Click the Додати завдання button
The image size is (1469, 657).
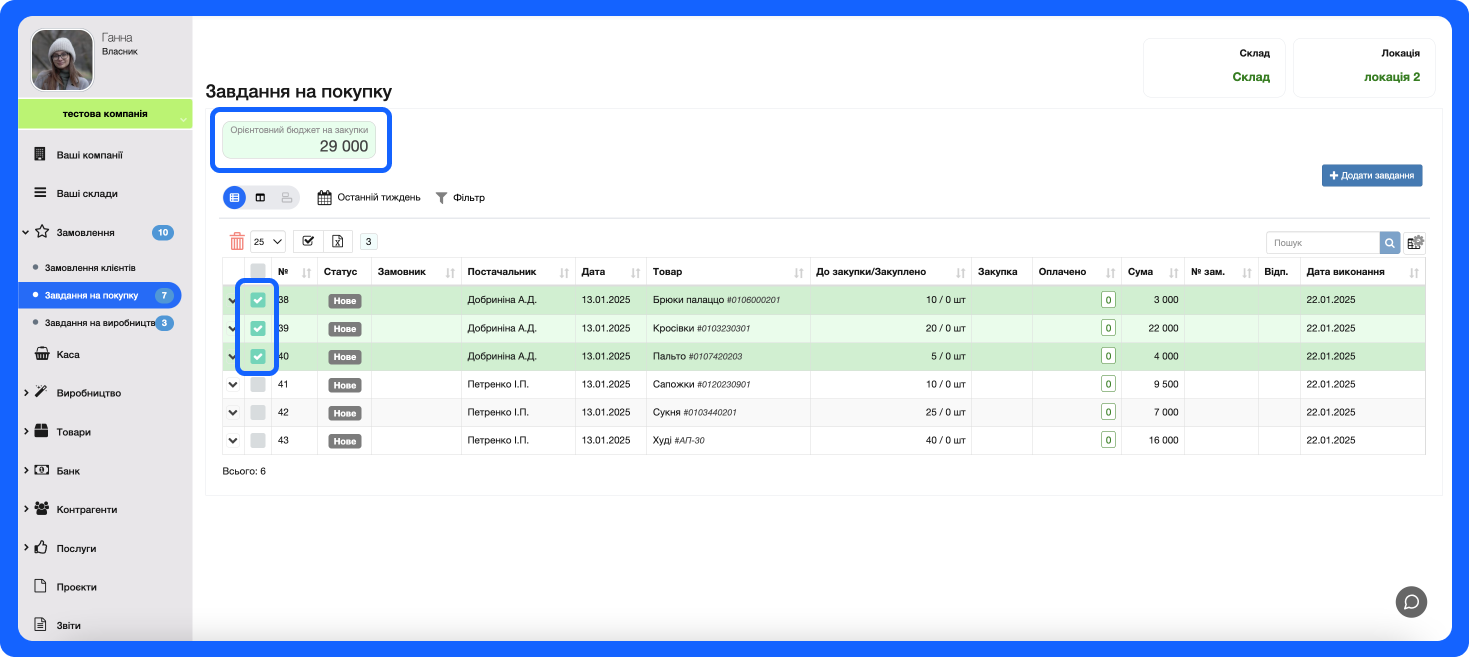1371,175
